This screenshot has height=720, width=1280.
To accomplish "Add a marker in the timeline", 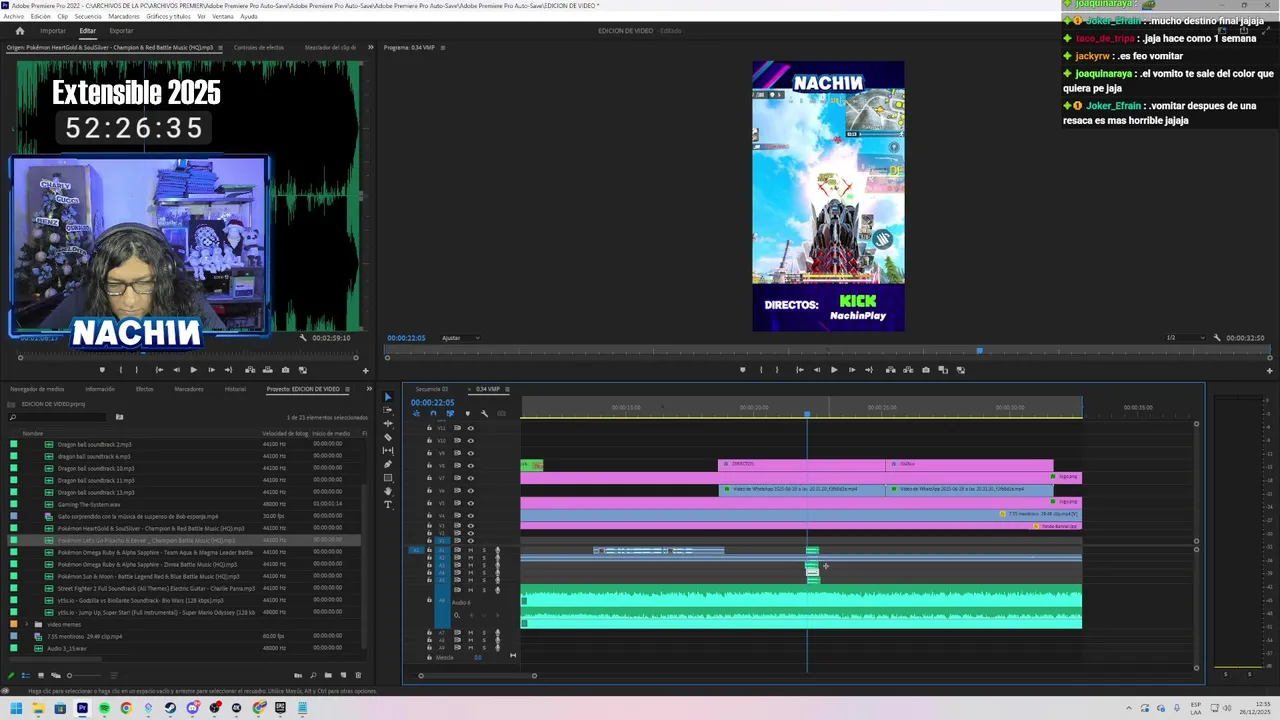I will click(467, 414).
